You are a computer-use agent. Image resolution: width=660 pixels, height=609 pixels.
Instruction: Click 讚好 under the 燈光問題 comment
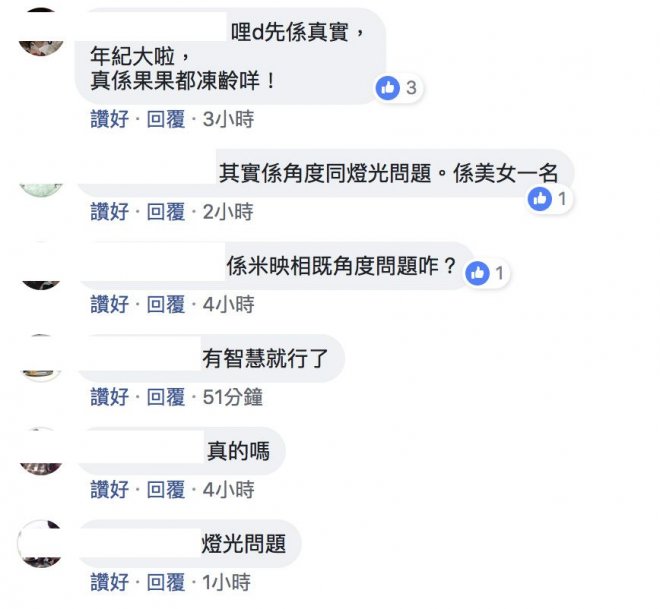(110, 582)
